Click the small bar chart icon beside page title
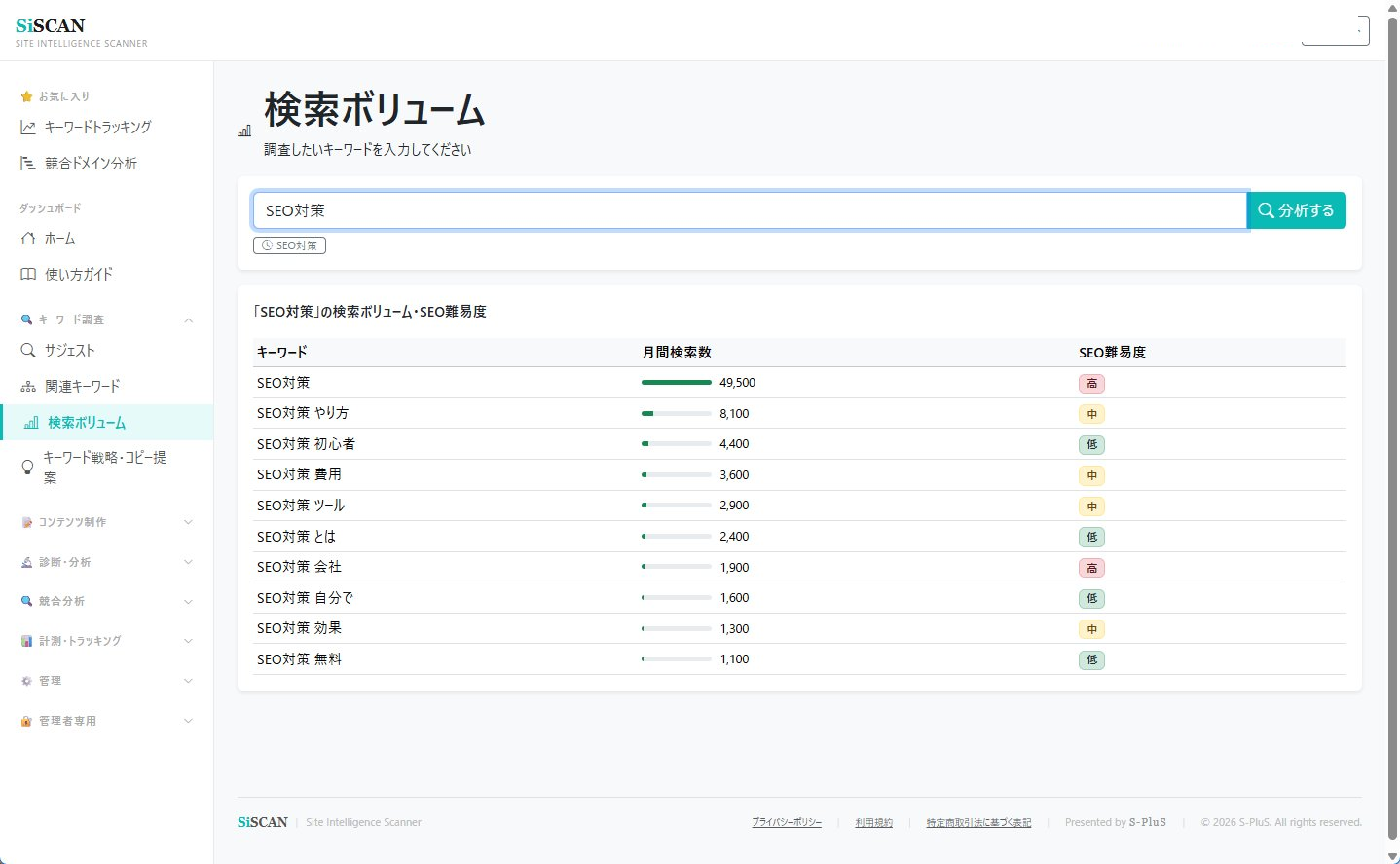 pyautogui.click(x=244, y=131)
